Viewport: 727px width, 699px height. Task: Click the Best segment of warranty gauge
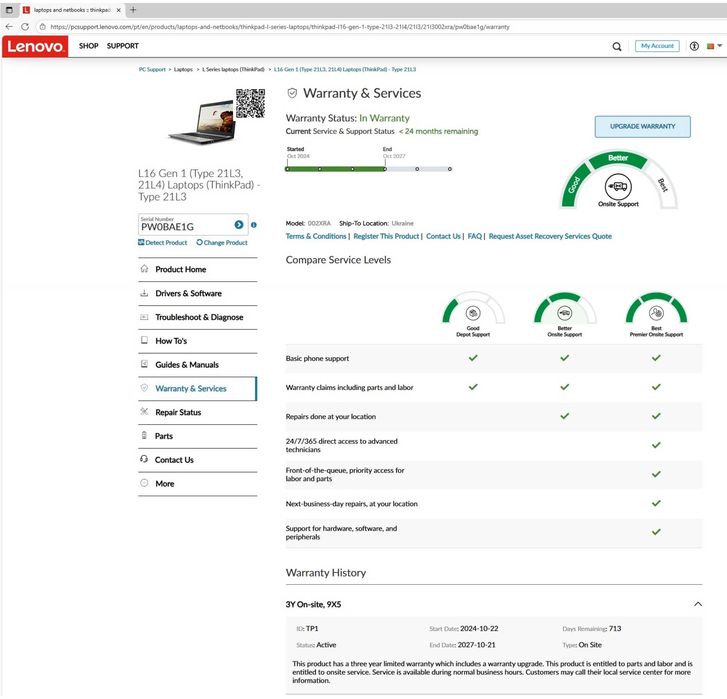(662, 184)
